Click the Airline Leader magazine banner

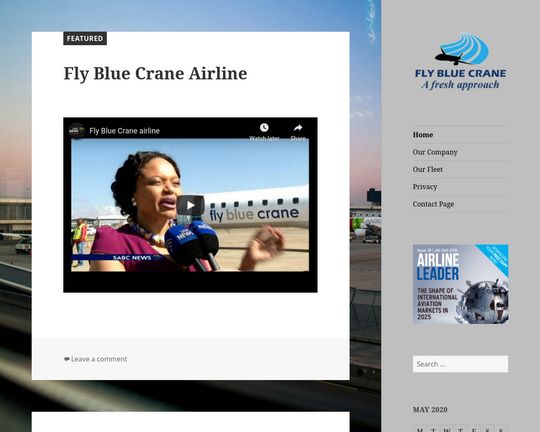tap(460, 284)
